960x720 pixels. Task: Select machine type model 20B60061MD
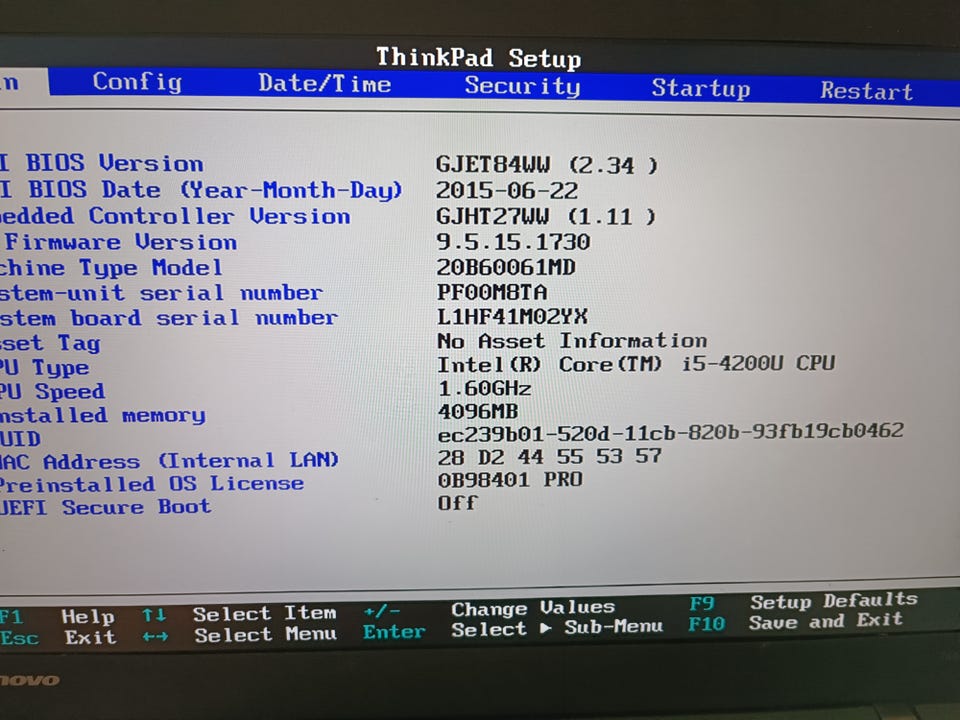click(506, 267)
